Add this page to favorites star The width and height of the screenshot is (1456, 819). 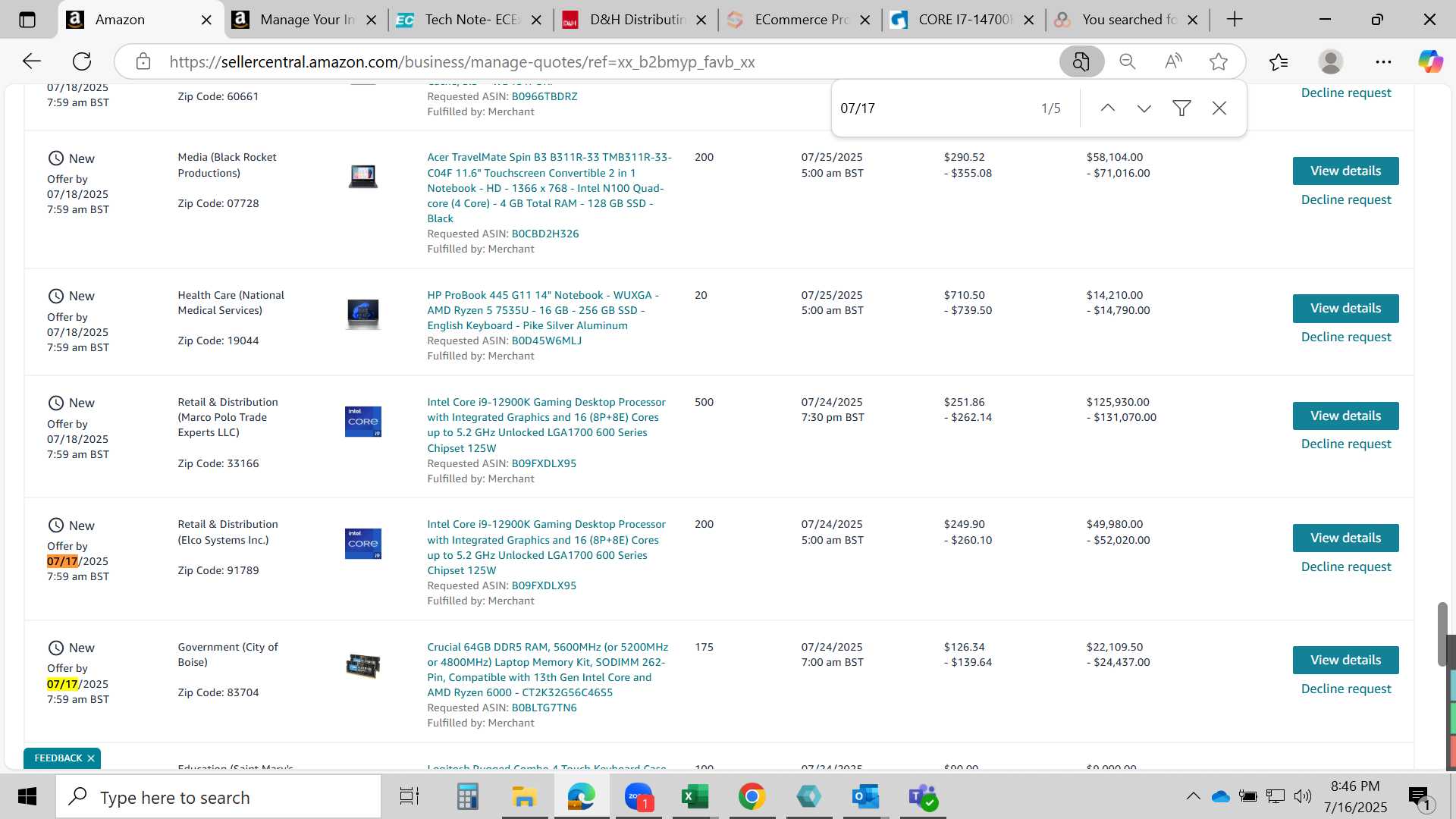[1219, 61]
